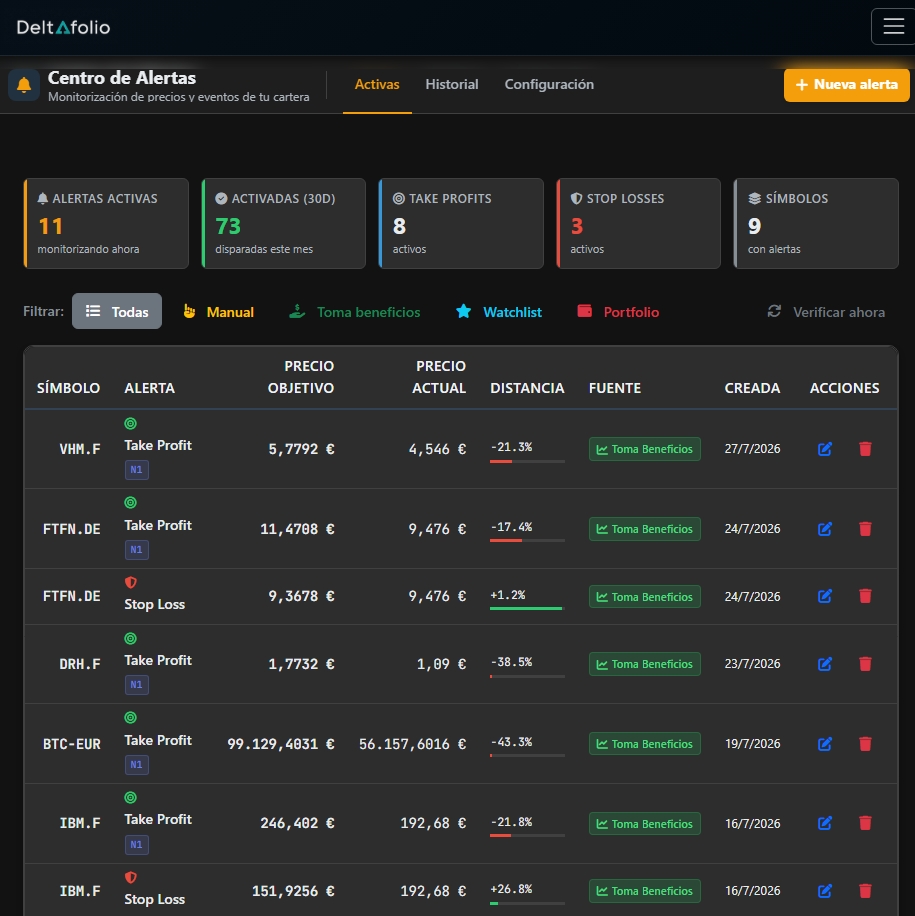Edit the VHM.F Take Profit alert
The height and width of the screenshot is (916, 915).
coord(824,449)
